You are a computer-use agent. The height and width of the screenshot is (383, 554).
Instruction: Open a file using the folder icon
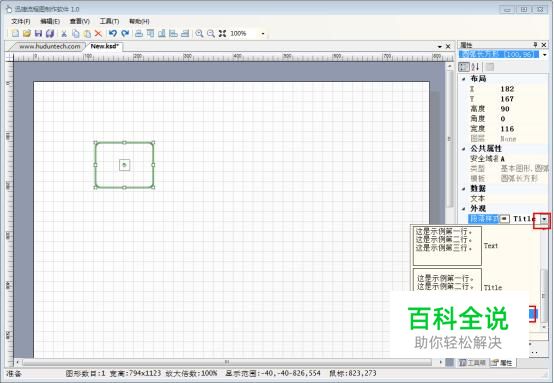pyautogui.click(x=27, y=34)
